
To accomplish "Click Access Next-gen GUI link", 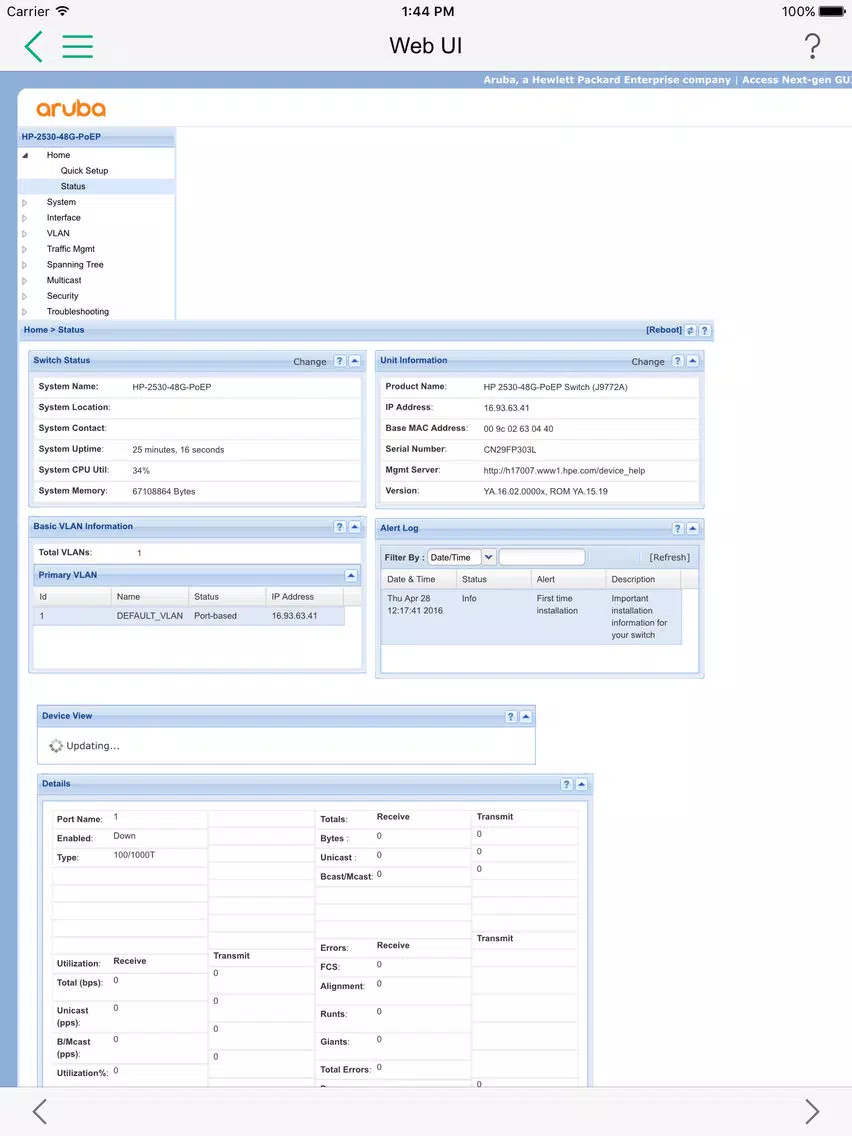I will coord(796,80).
